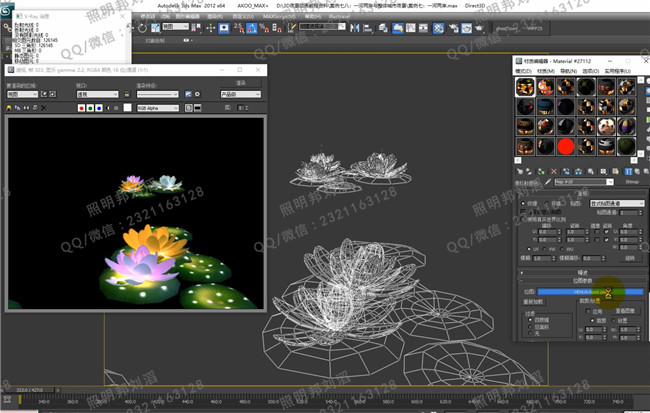Click the bitmap file path button
This screenshot has width=650, height=413.
(x=590, y=292)
